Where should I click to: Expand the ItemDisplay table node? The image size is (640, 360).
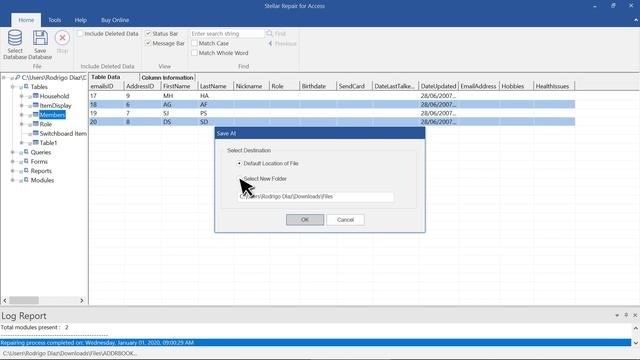22,105
